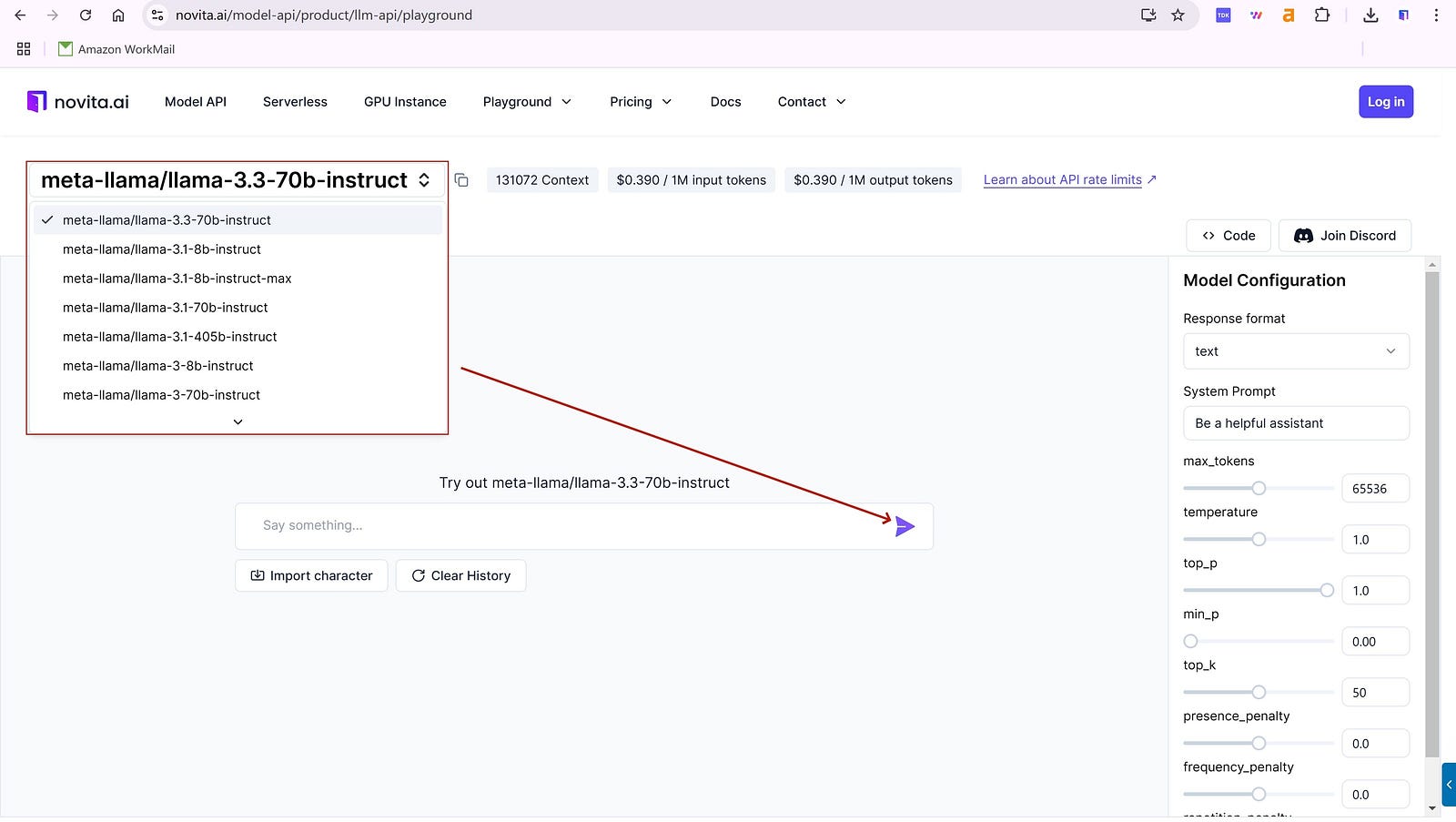Select meta-llama/llama-3-8b-instruct option
1456x822 pixels.
click(x=238, y=366)
